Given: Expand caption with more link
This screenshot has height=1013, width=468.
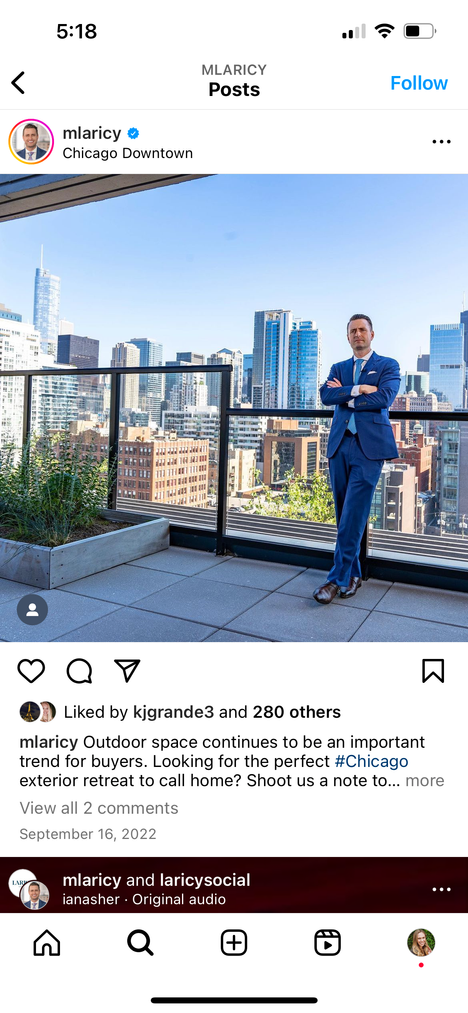Looking at the screenshot, I should (x=425, y=780).
